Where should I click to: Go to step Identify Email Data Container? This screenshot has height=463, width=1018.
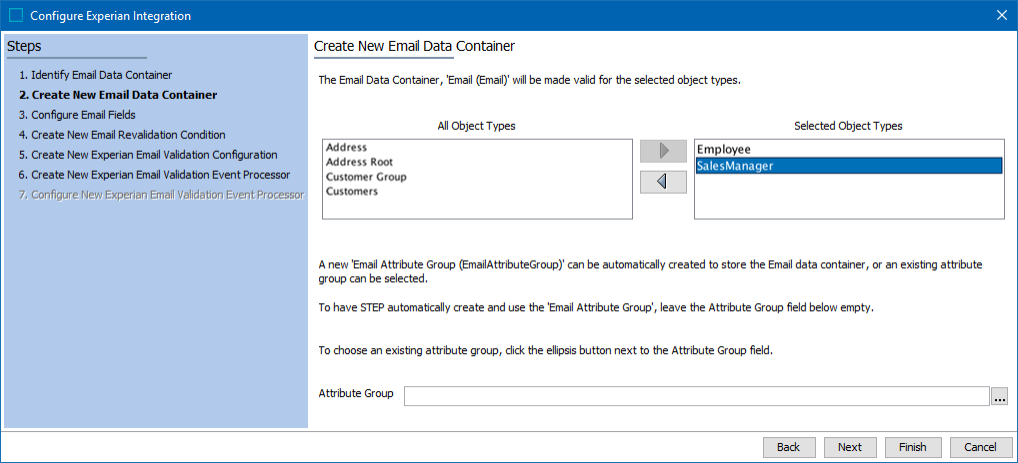click(x=95, y=75)
